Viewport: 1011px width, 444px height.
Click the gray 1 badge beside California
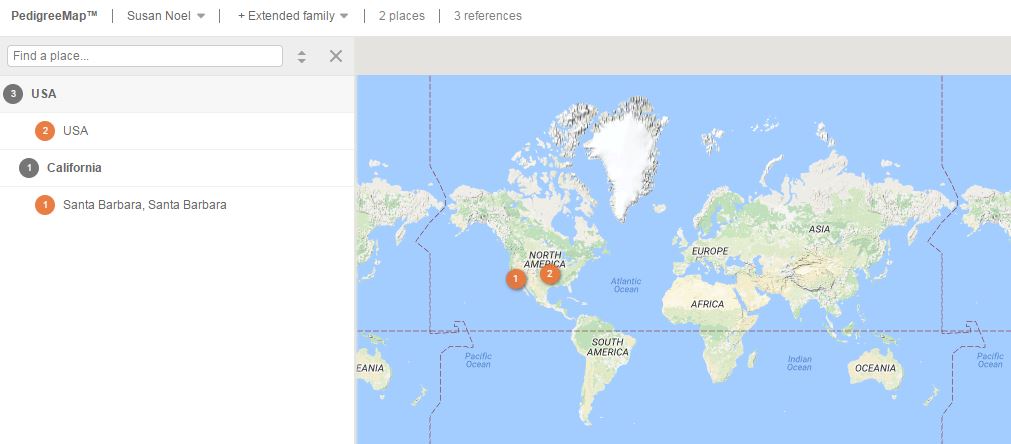tap(29, 168)
